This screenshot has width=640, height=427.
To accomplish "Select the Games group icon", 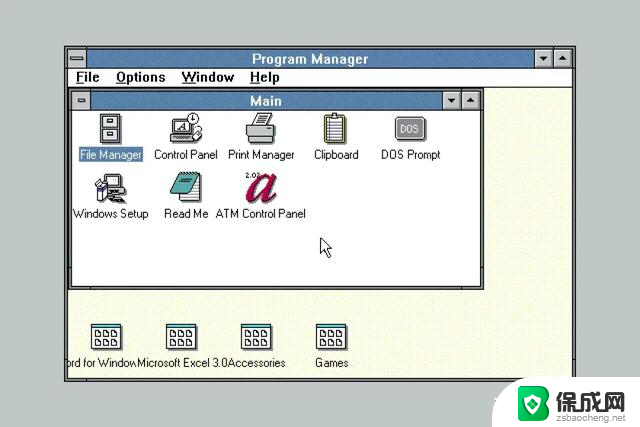I will coord(331,337).
